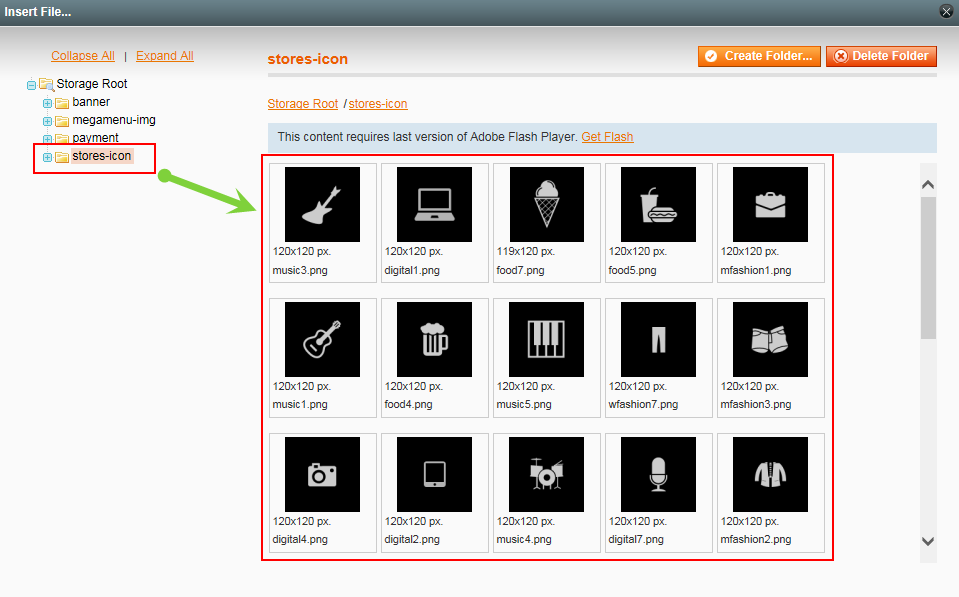Open the Storage Root breadcrumb link
Viewport: 959px width, 597px height.
tap(303, 104)
